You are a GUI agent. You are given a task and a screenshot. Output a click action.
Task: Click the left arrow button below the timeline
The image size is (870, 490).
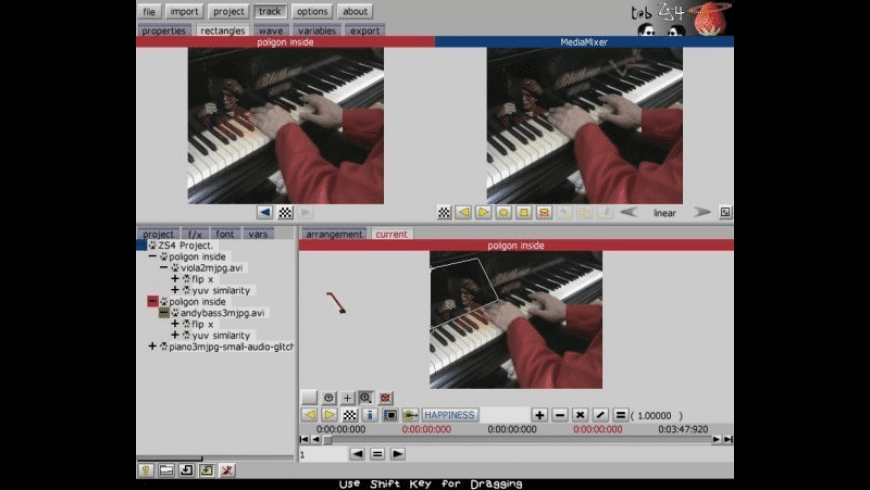click(357, 454)
